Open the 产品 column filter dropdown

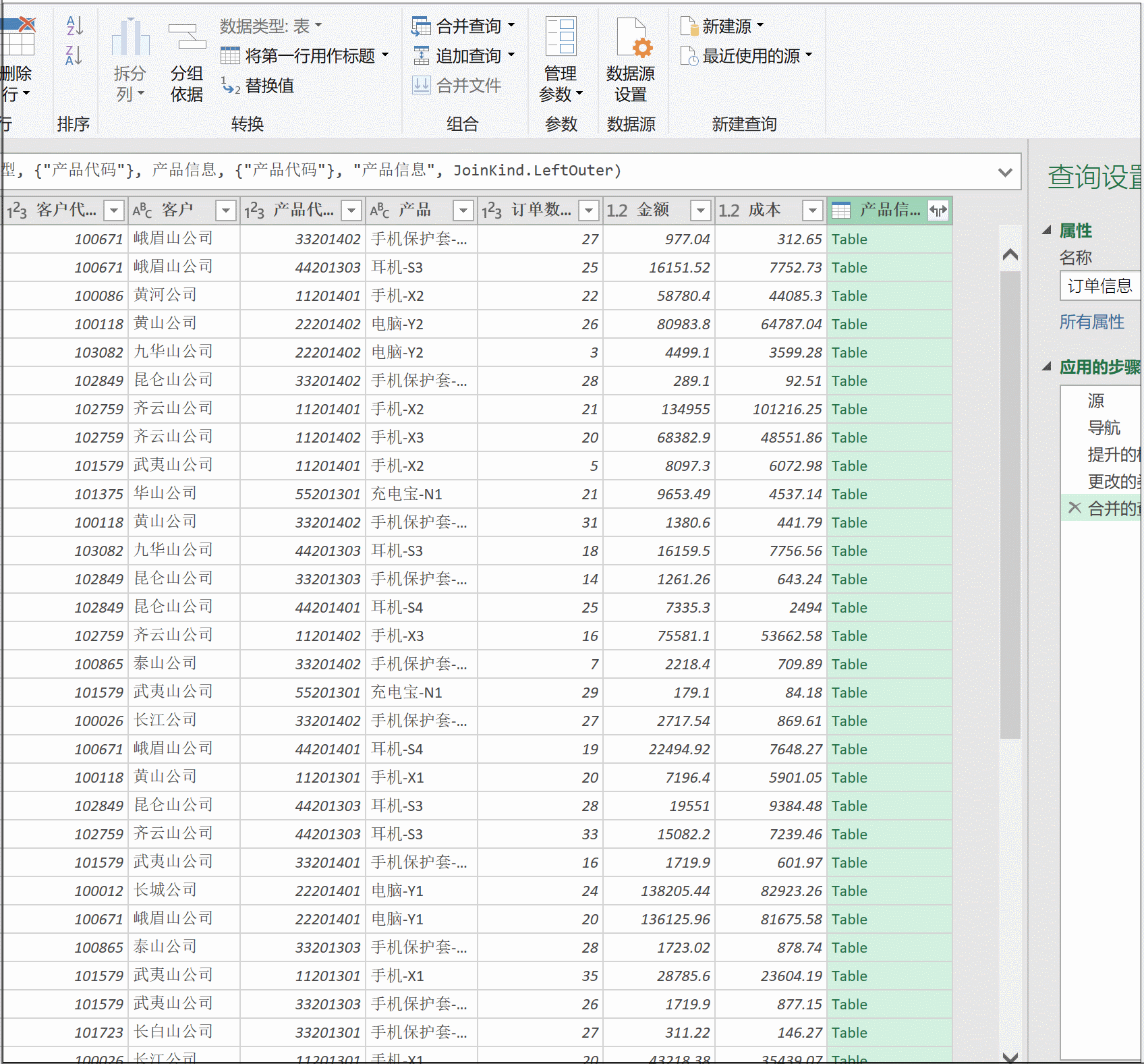pyautogui.click(x=463, y=211)
